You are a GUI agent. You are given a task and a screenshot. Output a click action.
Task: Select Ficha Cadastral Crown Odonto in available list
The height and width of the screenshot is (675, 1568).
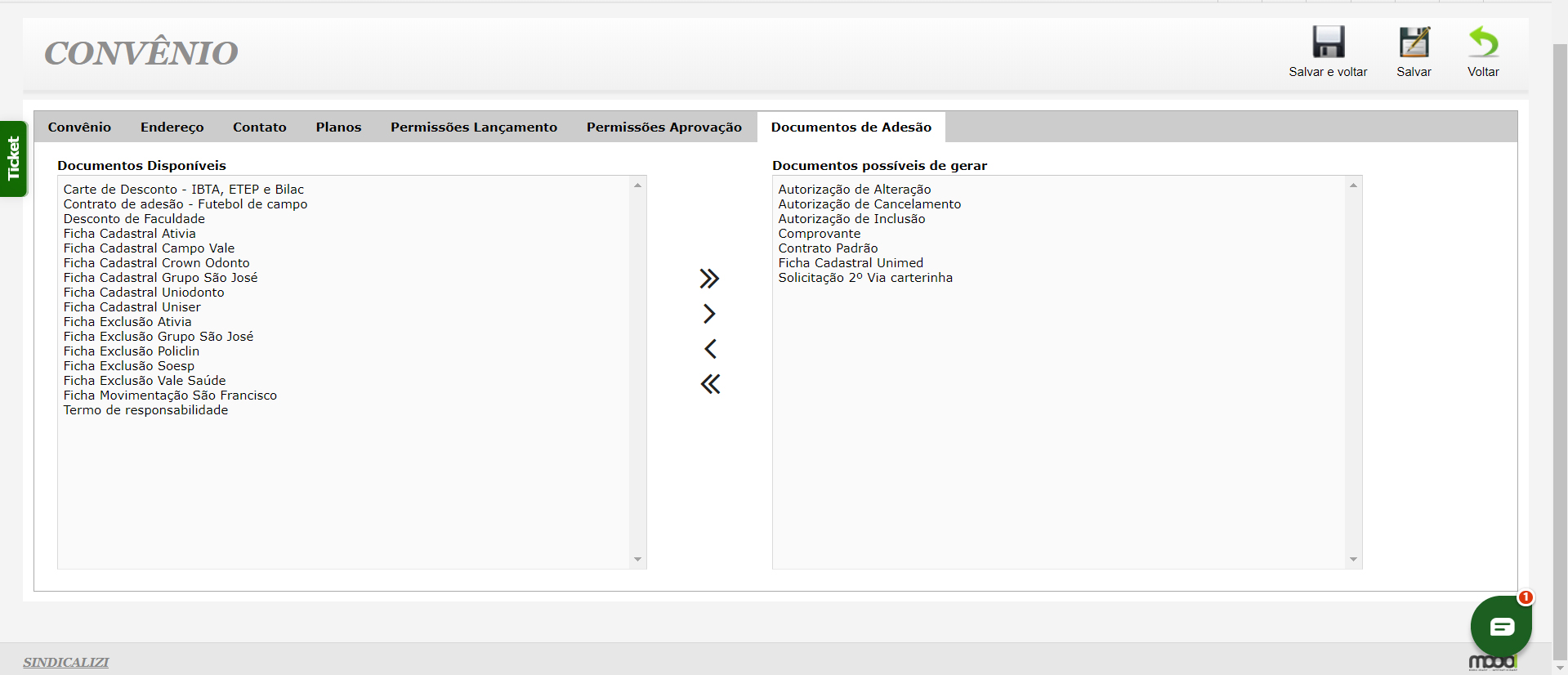(157, 263)
